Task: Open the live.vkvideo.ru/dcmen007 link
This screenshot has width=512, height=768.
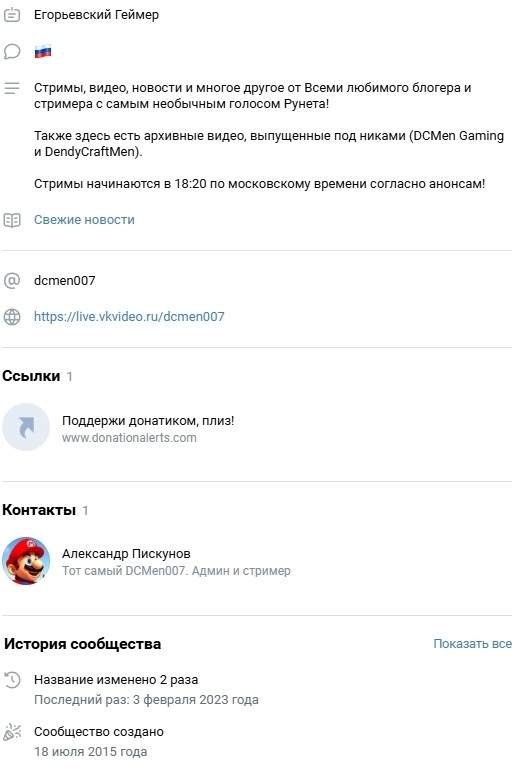Action: click(129, 316)
